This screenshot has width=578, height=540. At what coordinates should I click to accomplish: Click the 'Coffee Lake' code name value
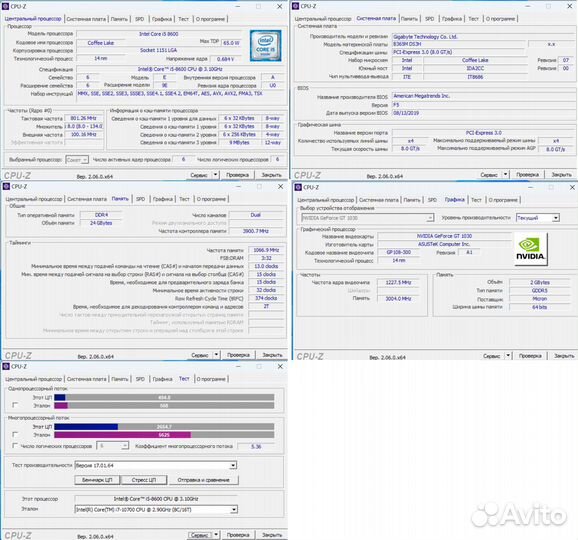click(x=100, y=43)
